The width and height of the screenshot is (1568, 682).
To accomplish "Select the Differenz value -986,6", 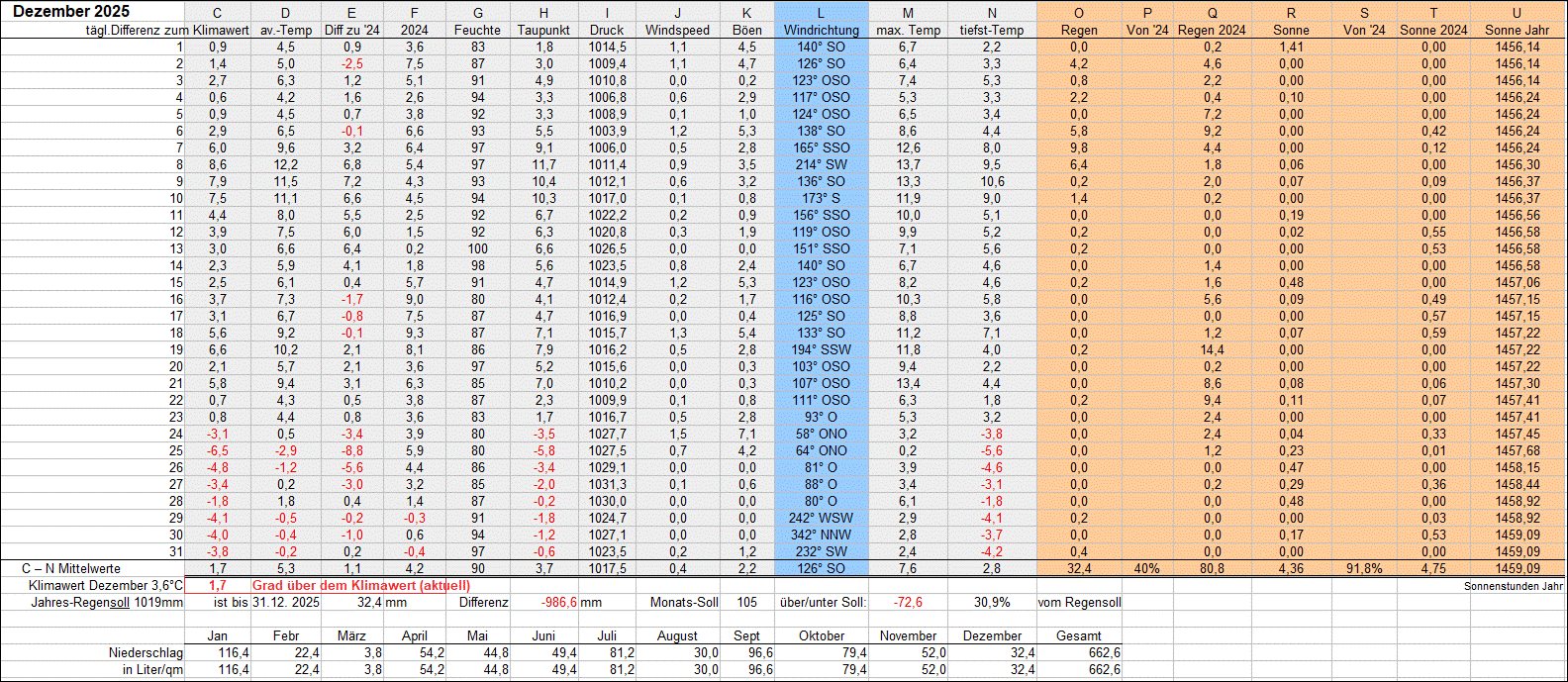I will point(559,603).
